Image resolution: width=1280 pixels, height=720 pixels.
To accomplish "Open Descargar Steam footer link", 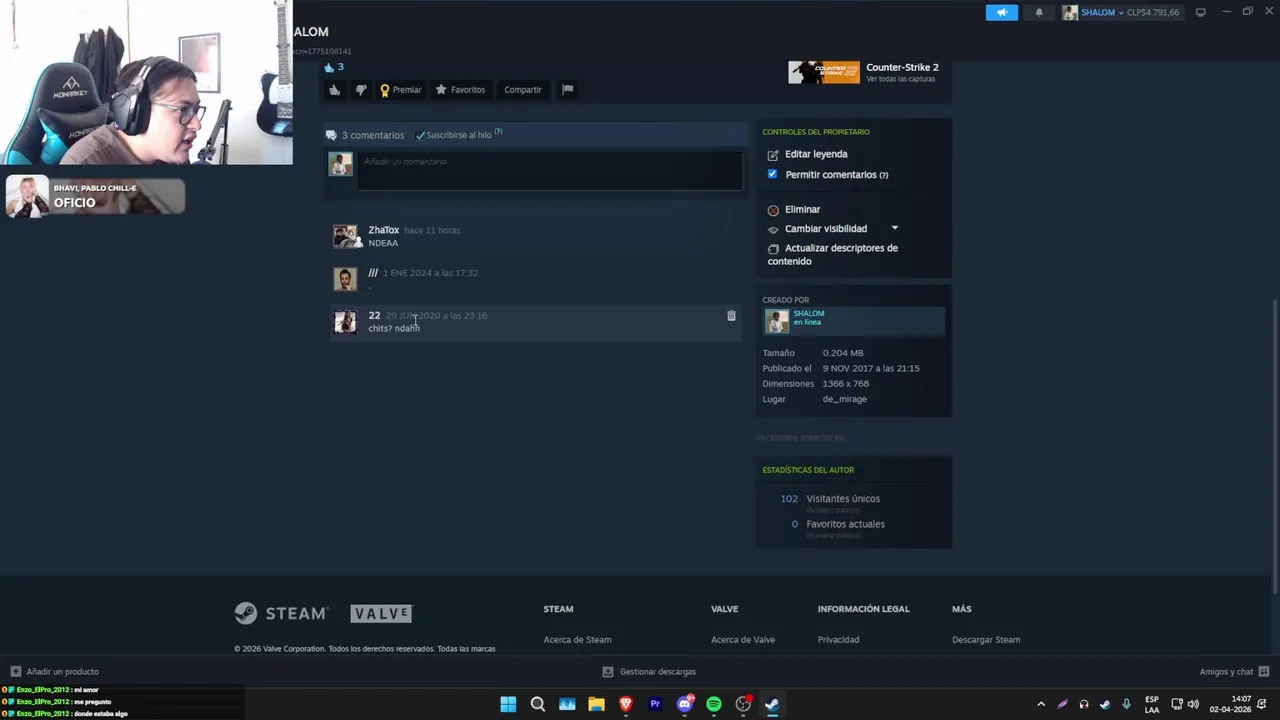I will [986, 640].
